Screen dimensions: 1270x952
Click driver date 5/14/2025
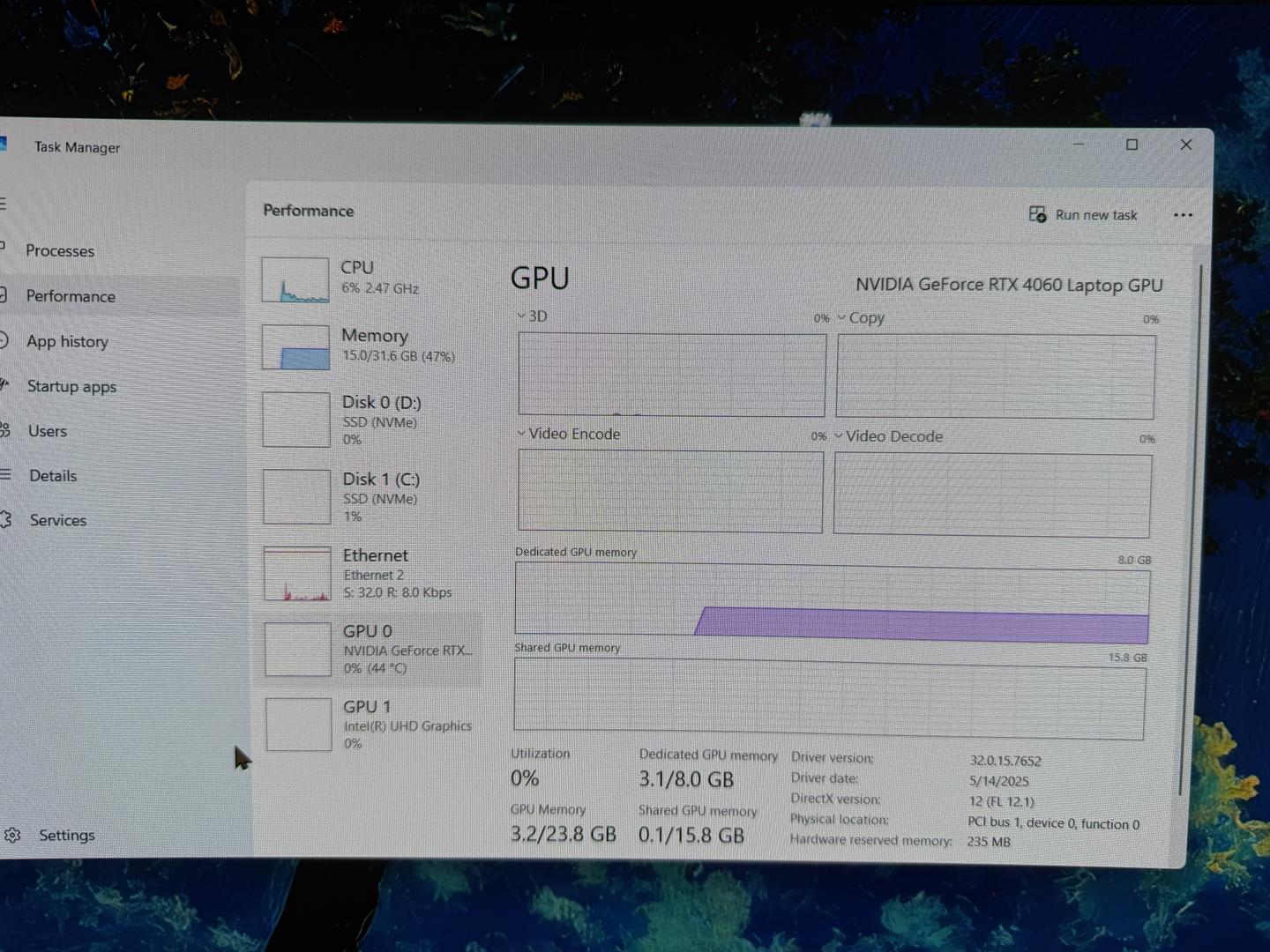click(998, 781)
